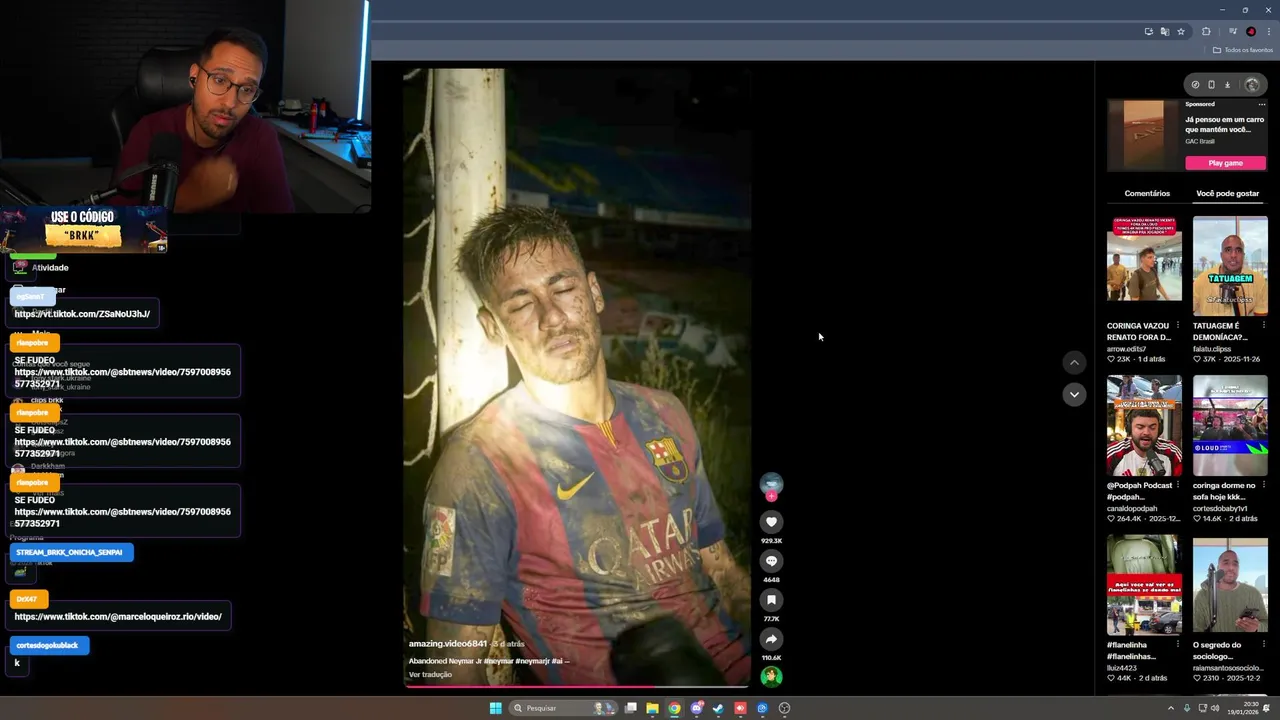The image size is (1280, 720).
Task: Go to next video with down arrow
Action: pos(1074,394)
